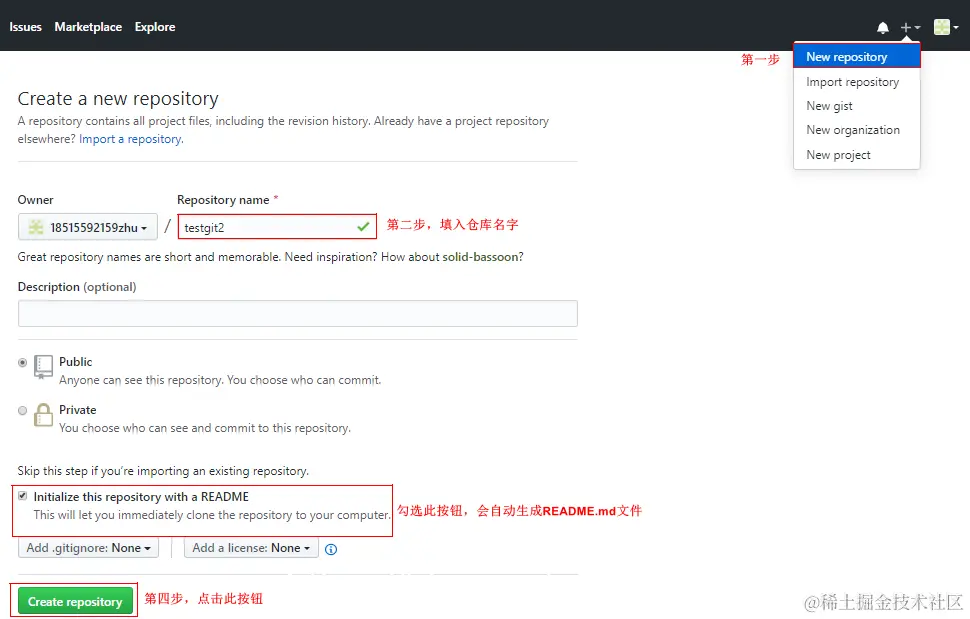
Task: Select the Private radio button
Action: 23,411
